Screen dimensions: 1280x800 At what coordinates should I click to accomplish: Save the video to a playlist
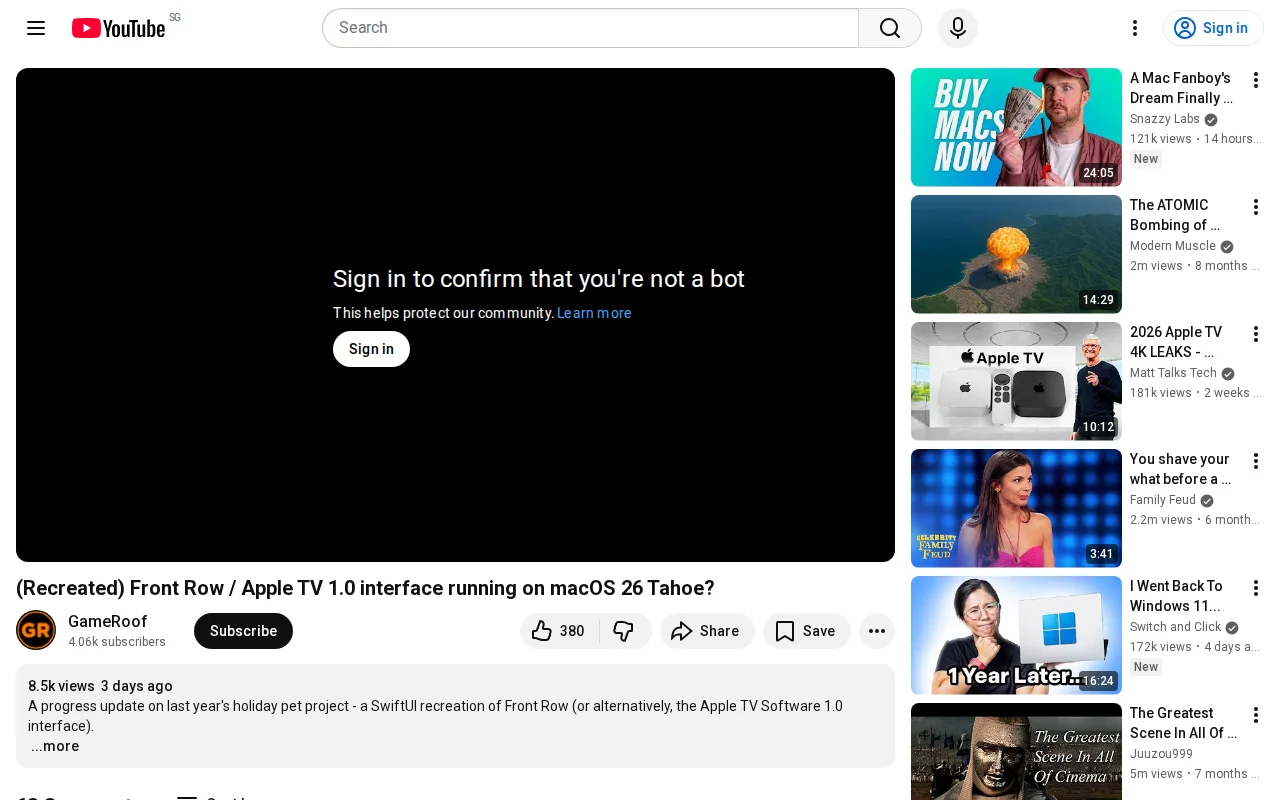[x=806, y=631]
